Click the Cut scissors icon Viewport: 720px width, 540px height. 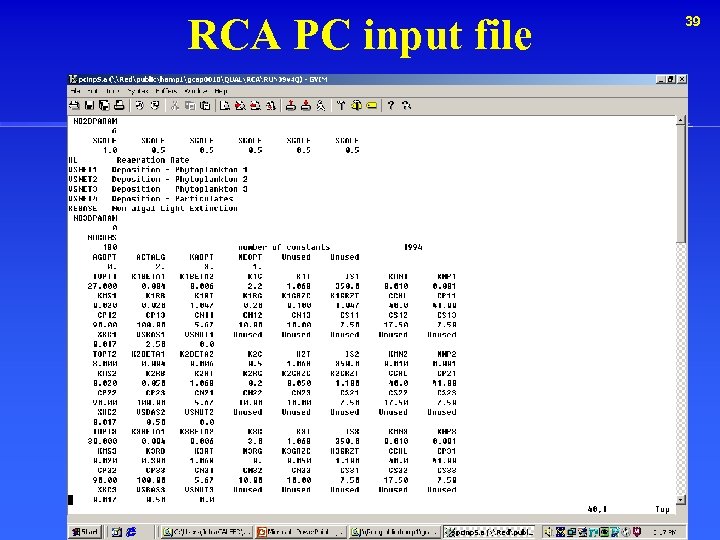point(174,106)
